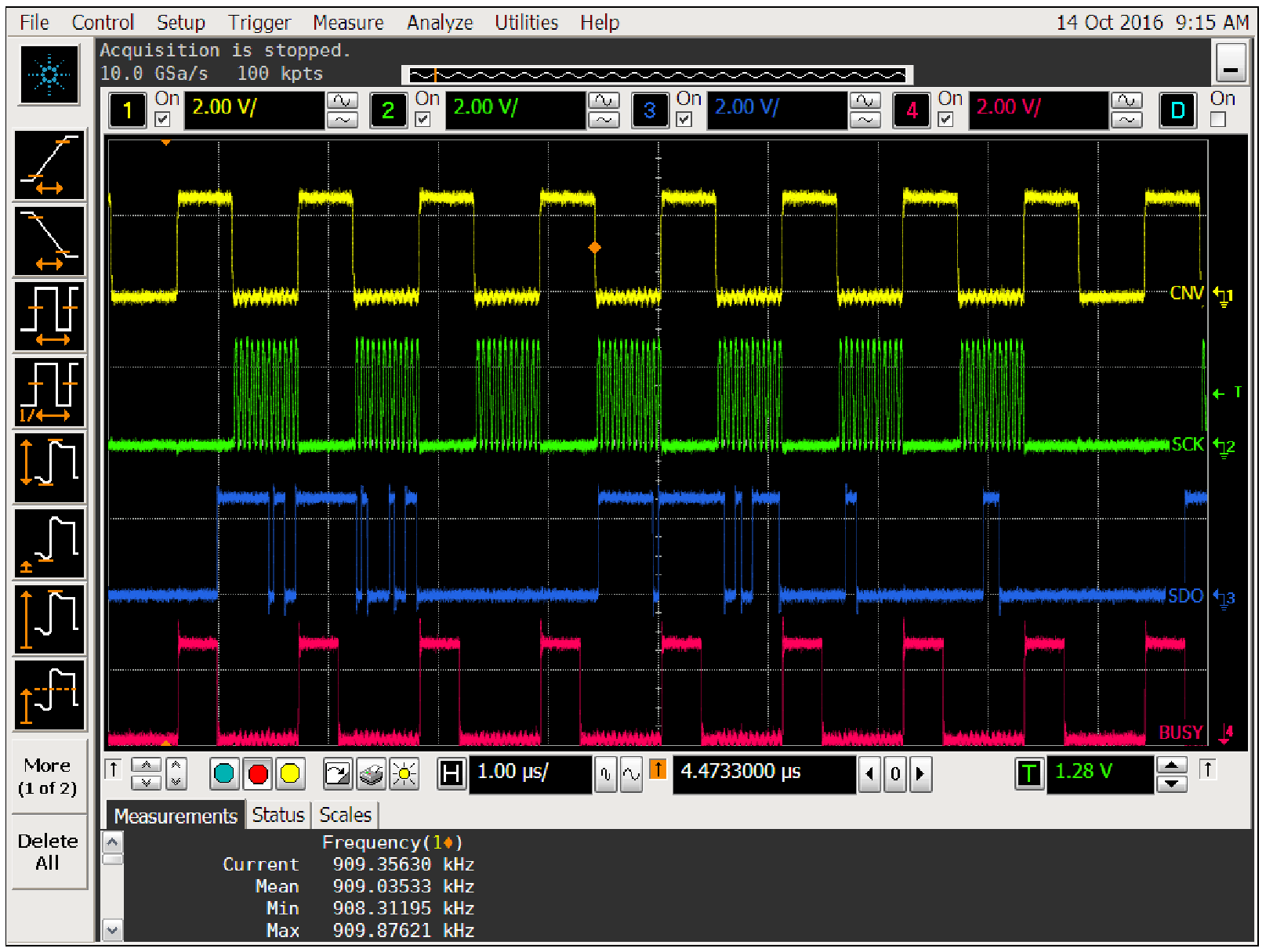
Task: Click the 1.00 µs/ timebase field
Action: click(x=530, y=773)
